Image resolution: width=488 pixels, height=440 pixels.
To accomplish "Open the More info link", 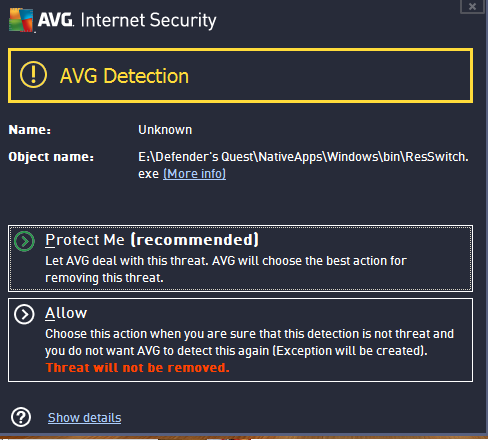I will pyautogui.click(x=194, y=174).
